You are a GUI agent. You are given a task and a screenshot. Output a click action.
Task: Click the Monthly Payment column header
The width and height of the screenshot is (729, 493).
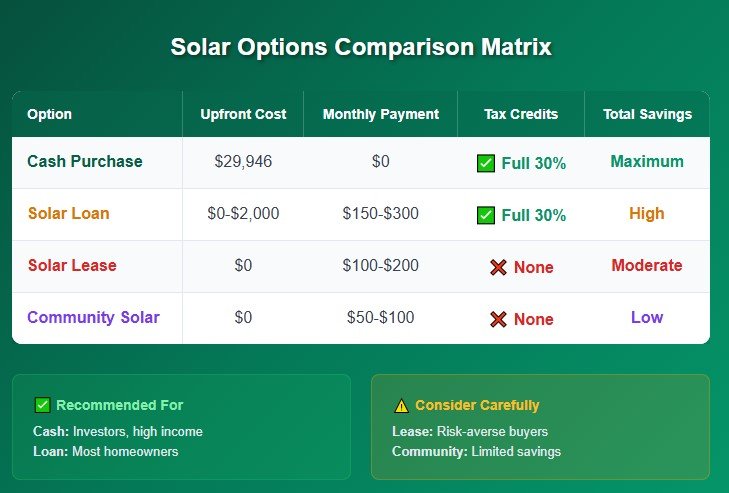coord(380,114)
